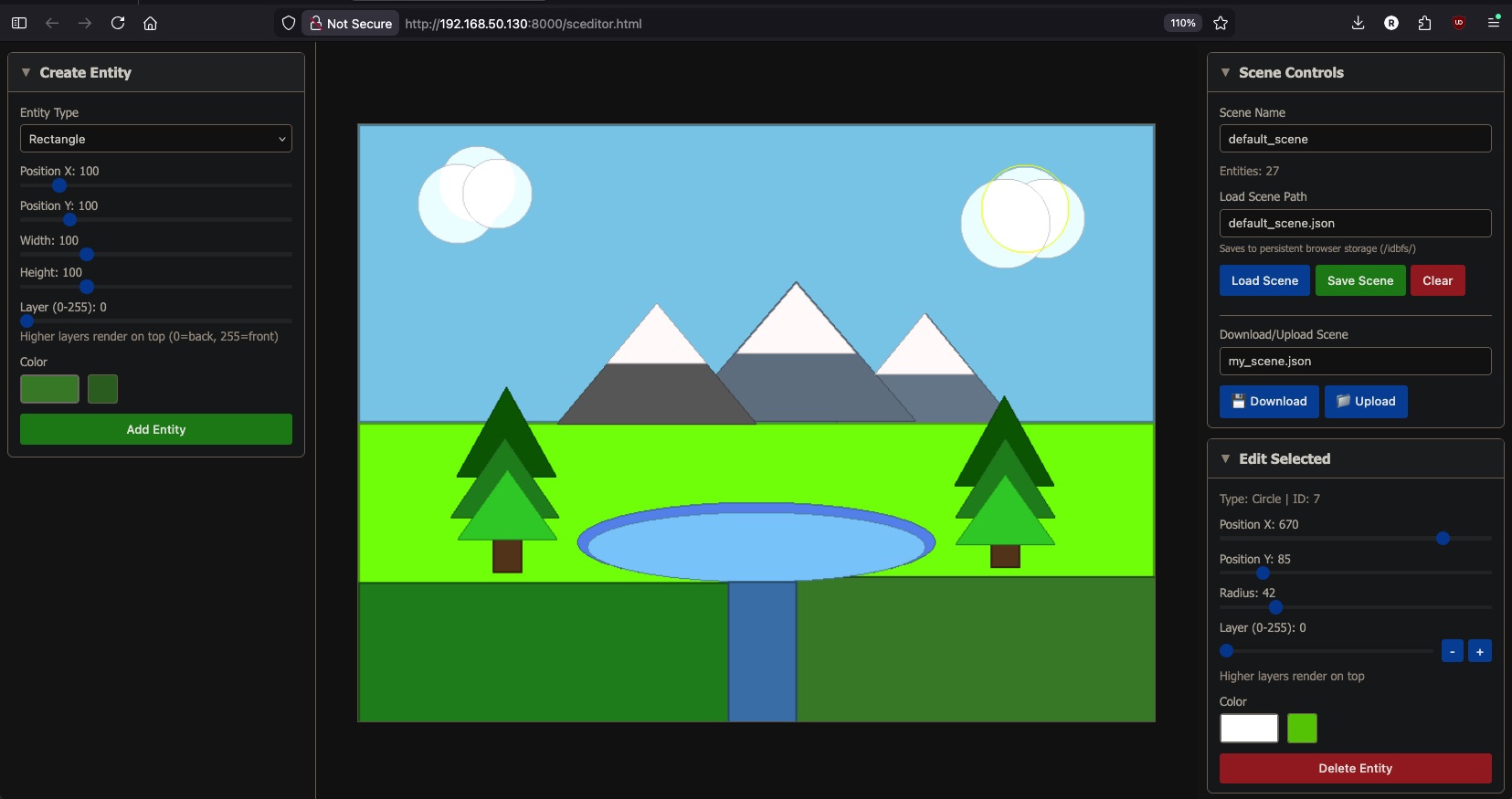Open the browser extensions puzzle icon
This screenshot has height=799, width=1512.
(x=1424, y=23)
